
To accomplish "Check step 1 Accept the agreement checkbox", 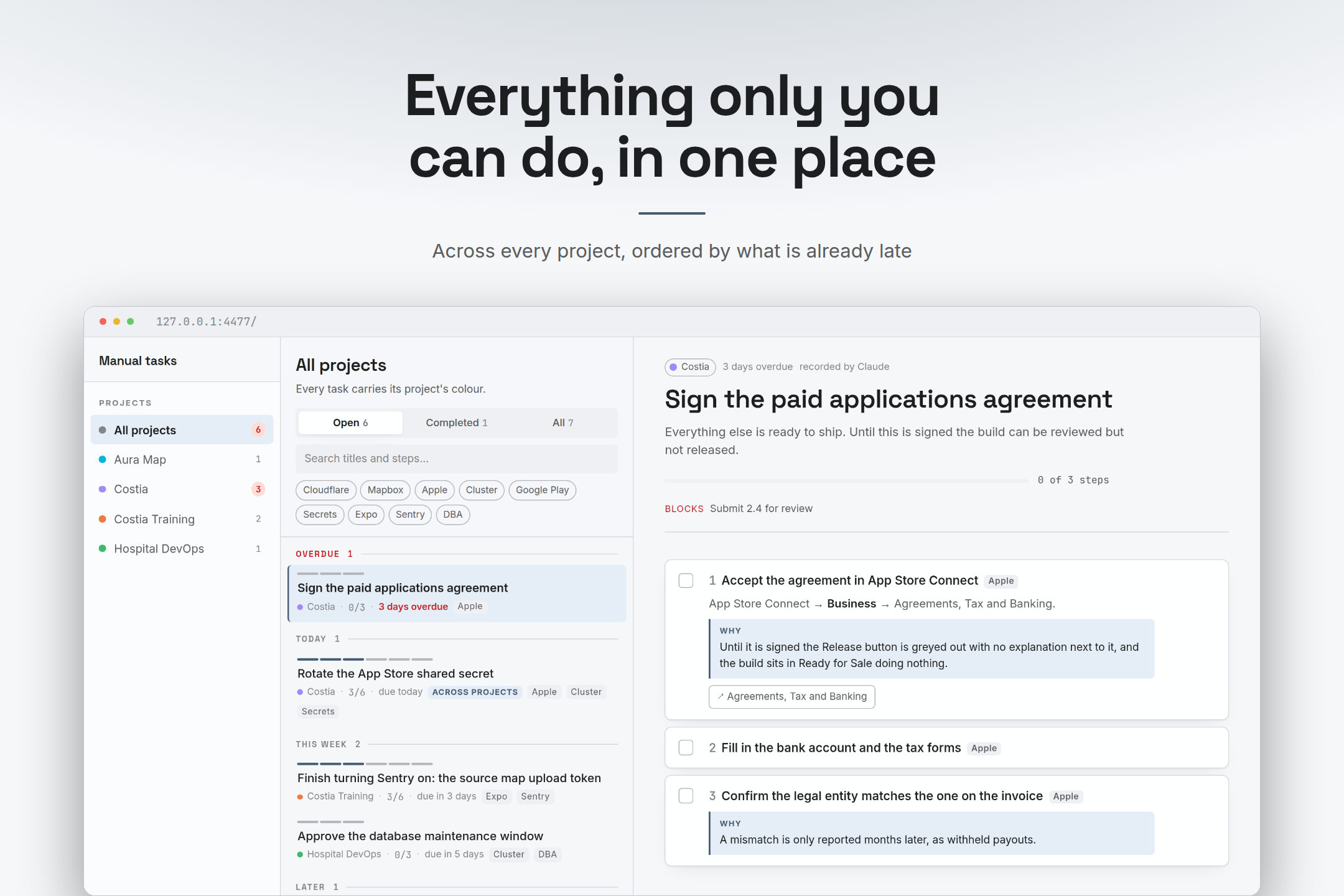I will (x=686, y=581).
